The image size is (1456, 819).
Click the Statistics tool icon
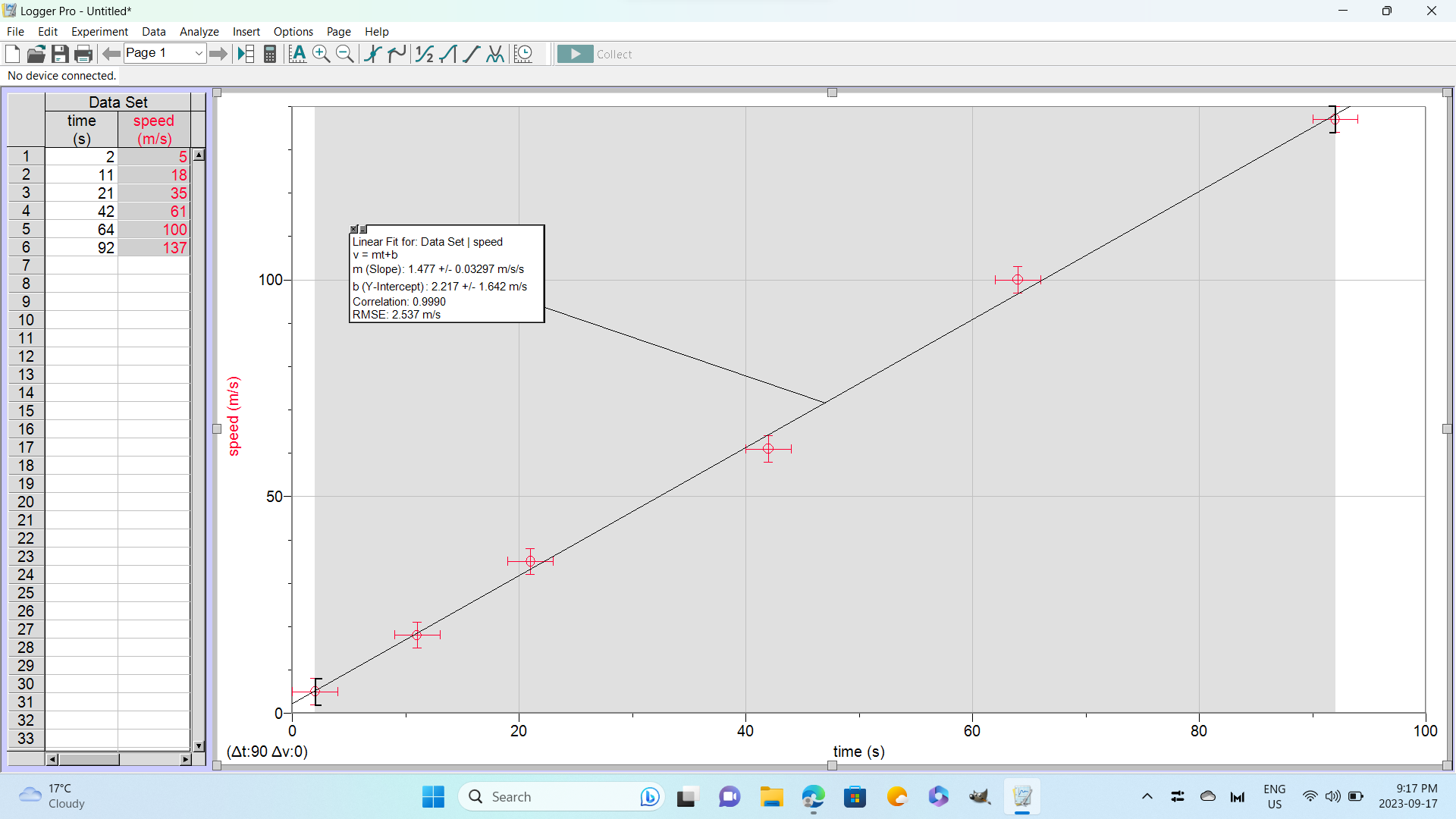[424, 54]
